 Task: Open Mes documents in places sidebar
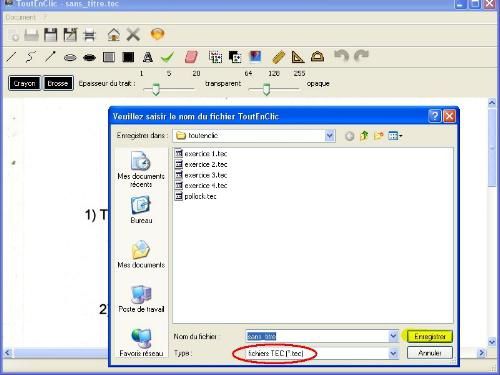click(141, 254)
